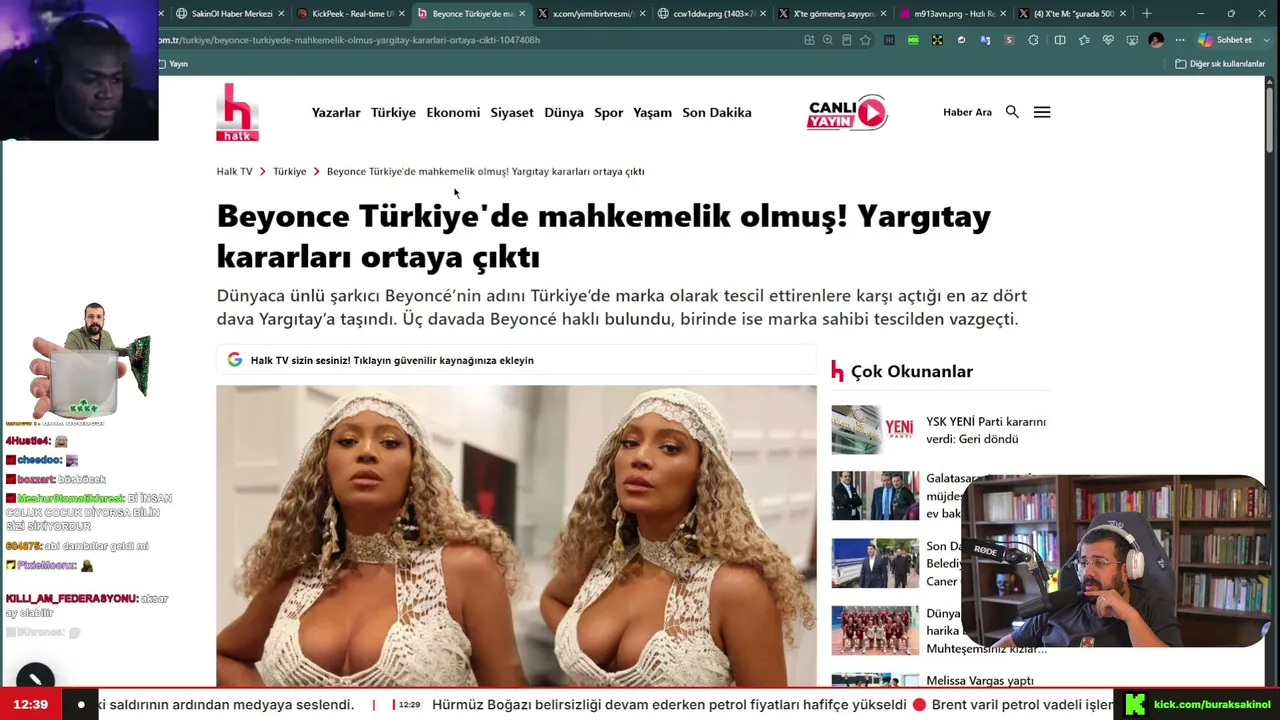
Task: Click the Beyonce Türkiye'de mahkemelik olmuş headline
Action: point(604,236)
